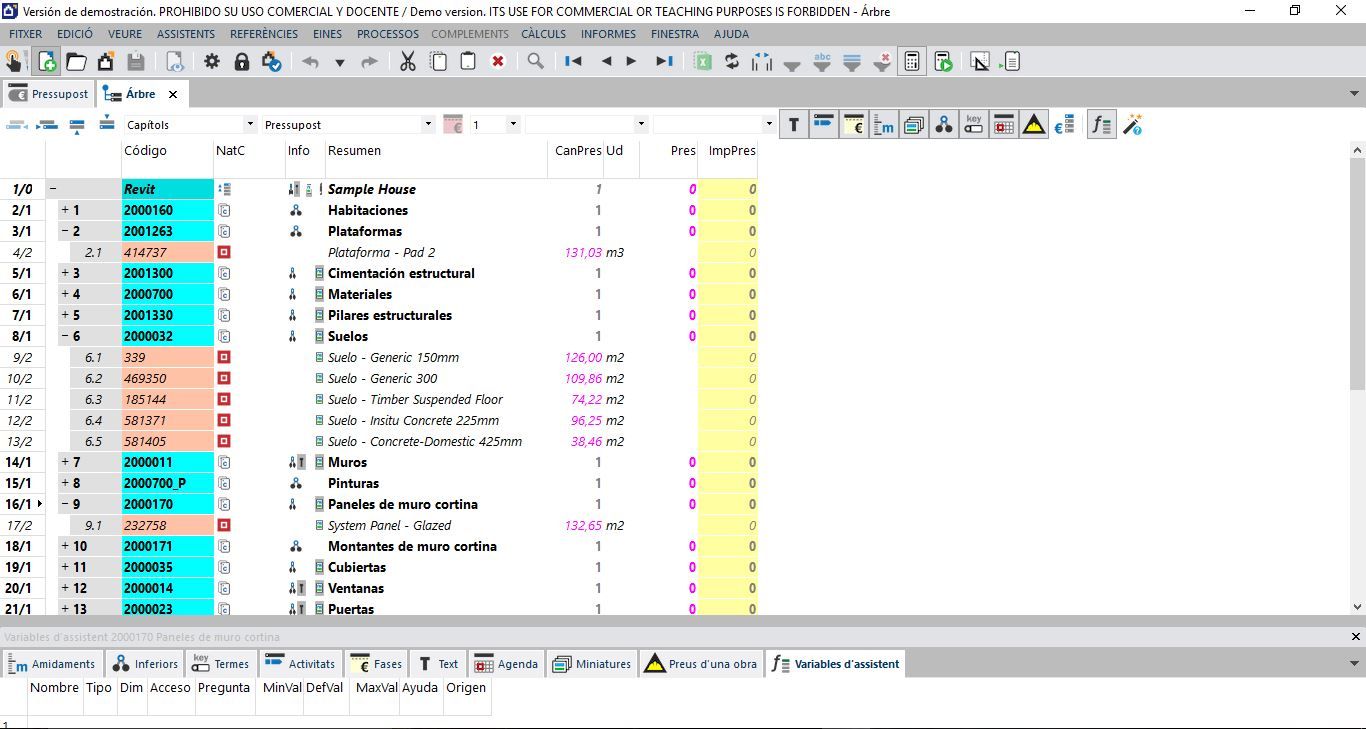Jump to last record with the arrow-bar icon
This screenshot has width=1366, height=729.
[664, 62]
